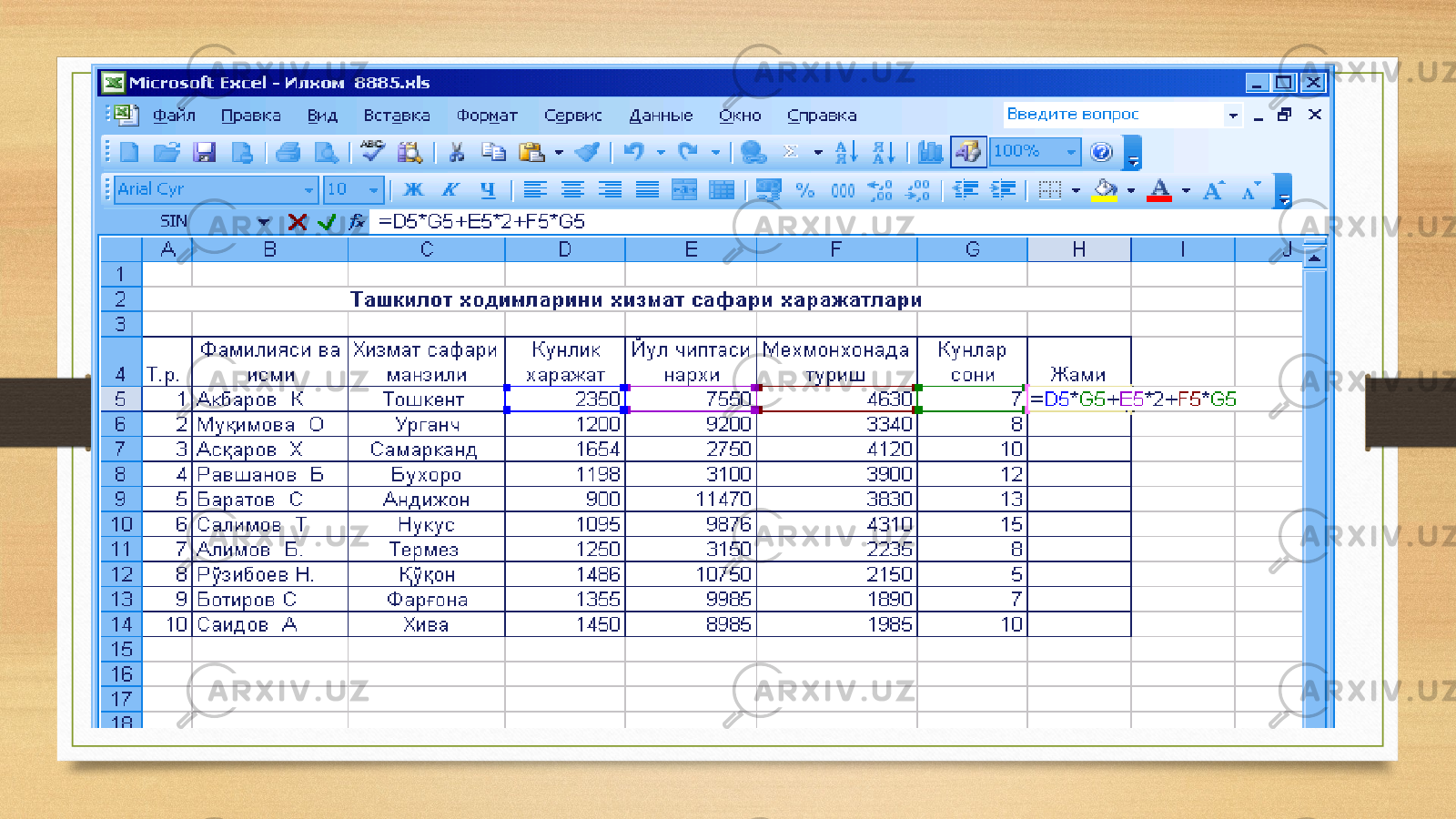This screenshot has height=819, width=1456.
Task: Open zoom 100% dropdown
Action: click(x=1071, y=152)
